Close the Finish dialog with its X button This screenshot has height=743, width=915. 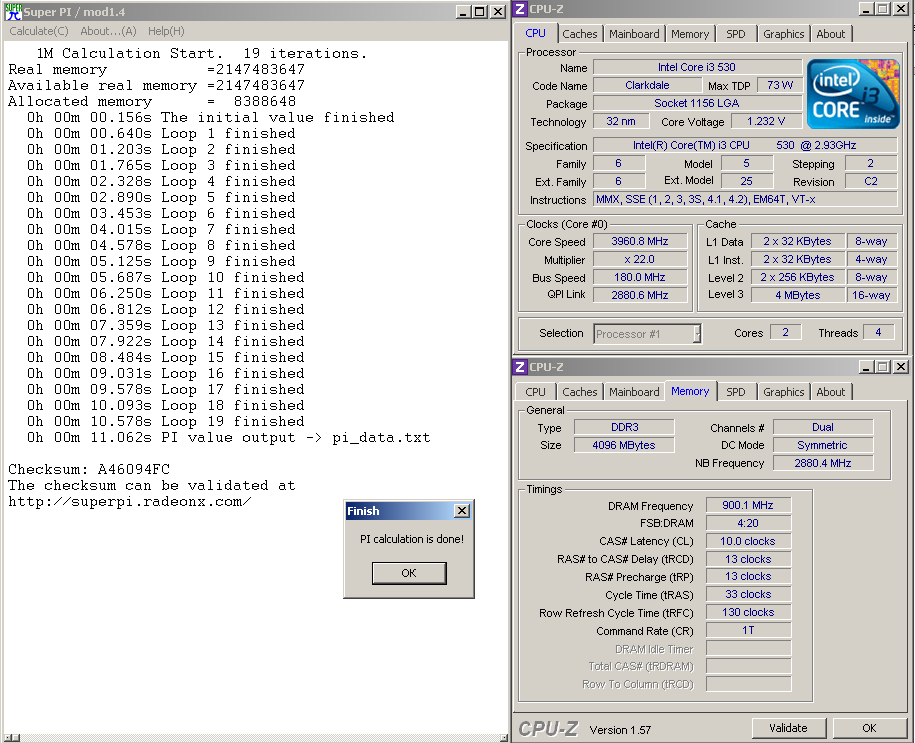tap(462, 511)
